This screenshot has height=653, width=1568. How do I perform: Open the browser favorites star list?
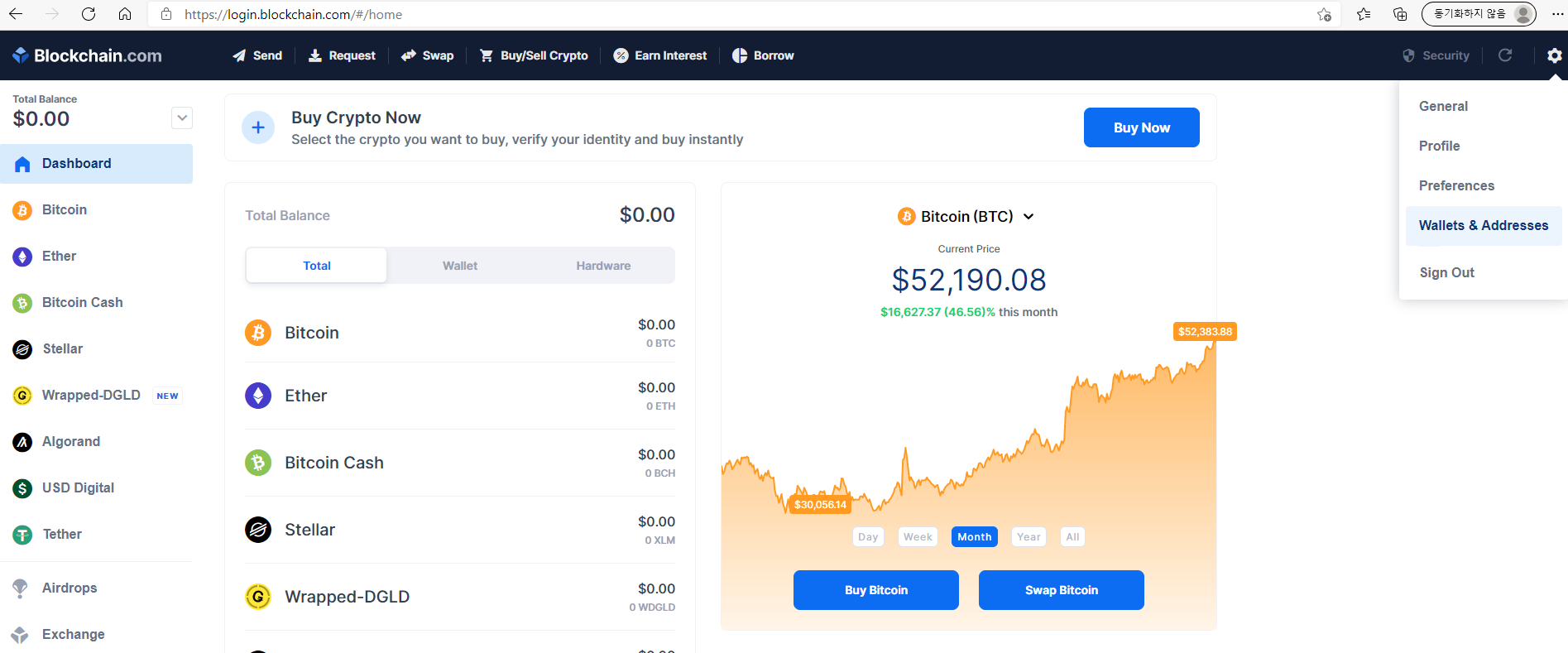coord(1364,14)
